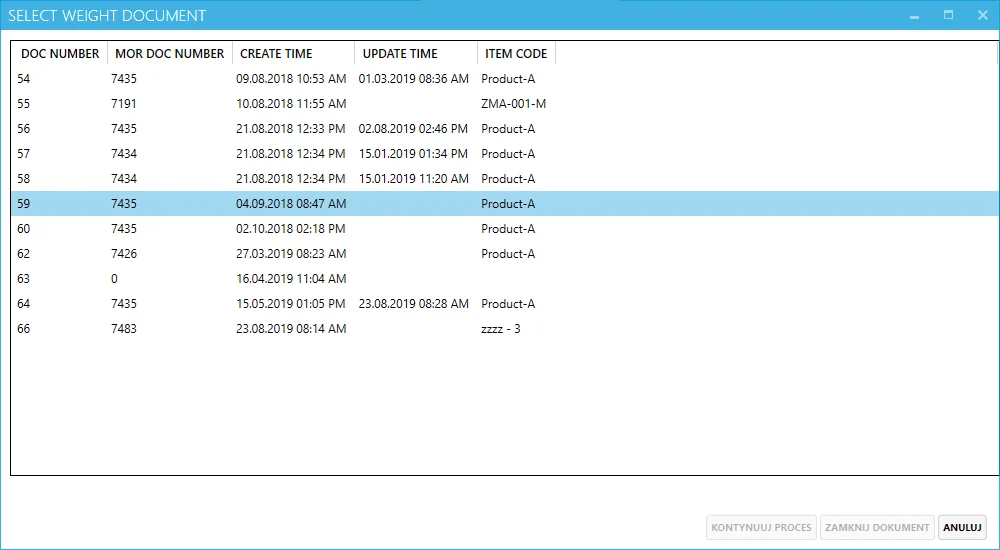Select document number 62 row

(505, 253)
